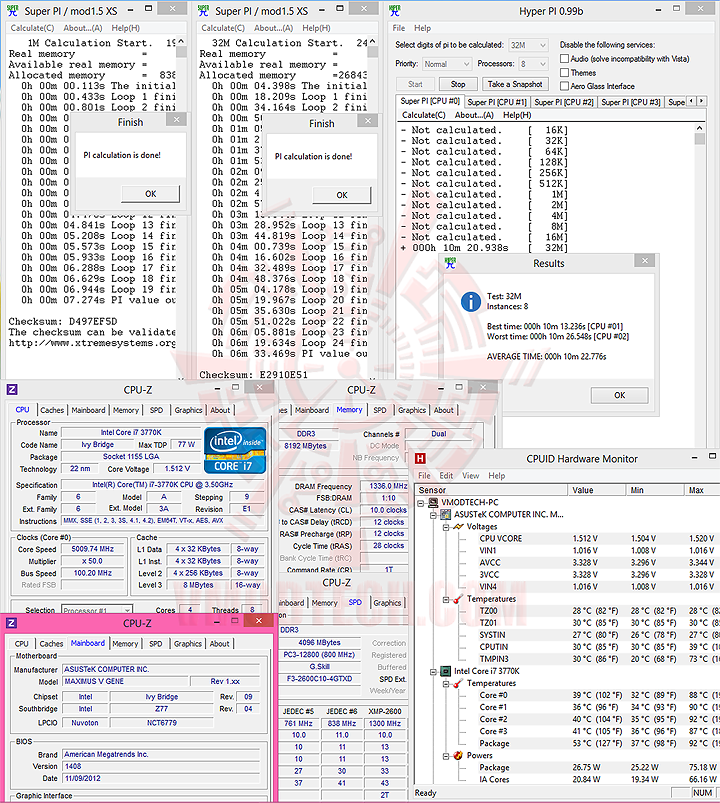Switch to Super PI [CPU #3] tab
Screen dimensions: 720x803
pyautogui.click(x=630, y=102)
